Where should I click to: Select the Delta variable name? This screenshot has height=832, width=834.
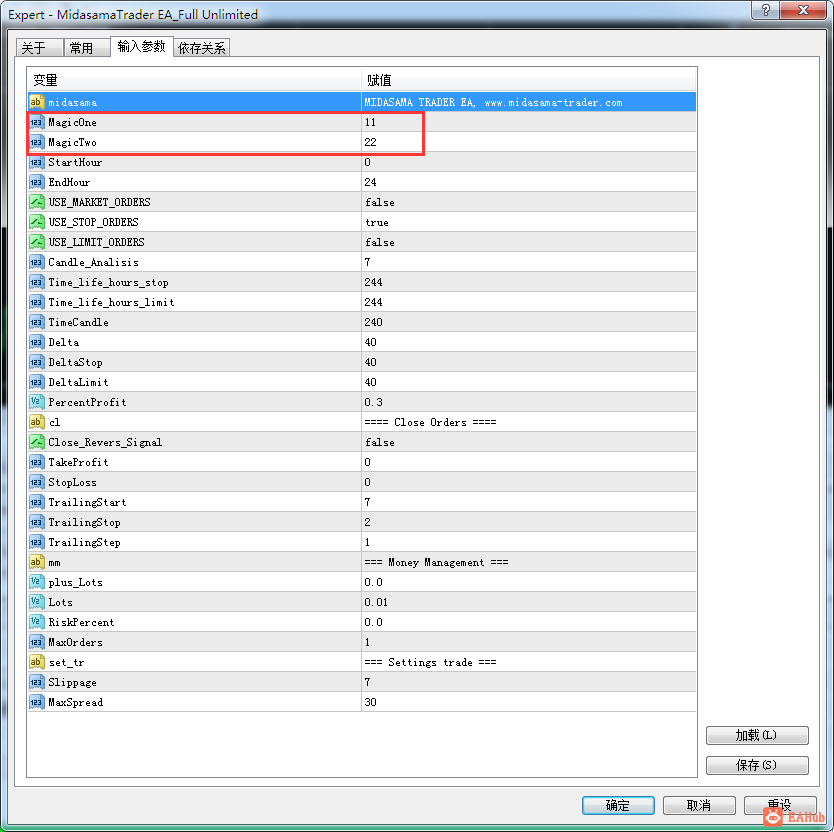63,343
